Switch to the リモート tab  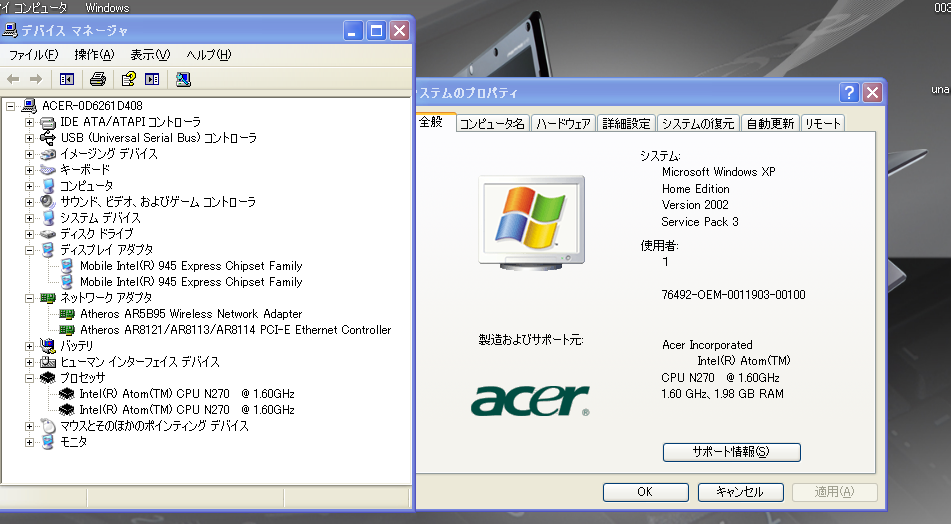822,124
